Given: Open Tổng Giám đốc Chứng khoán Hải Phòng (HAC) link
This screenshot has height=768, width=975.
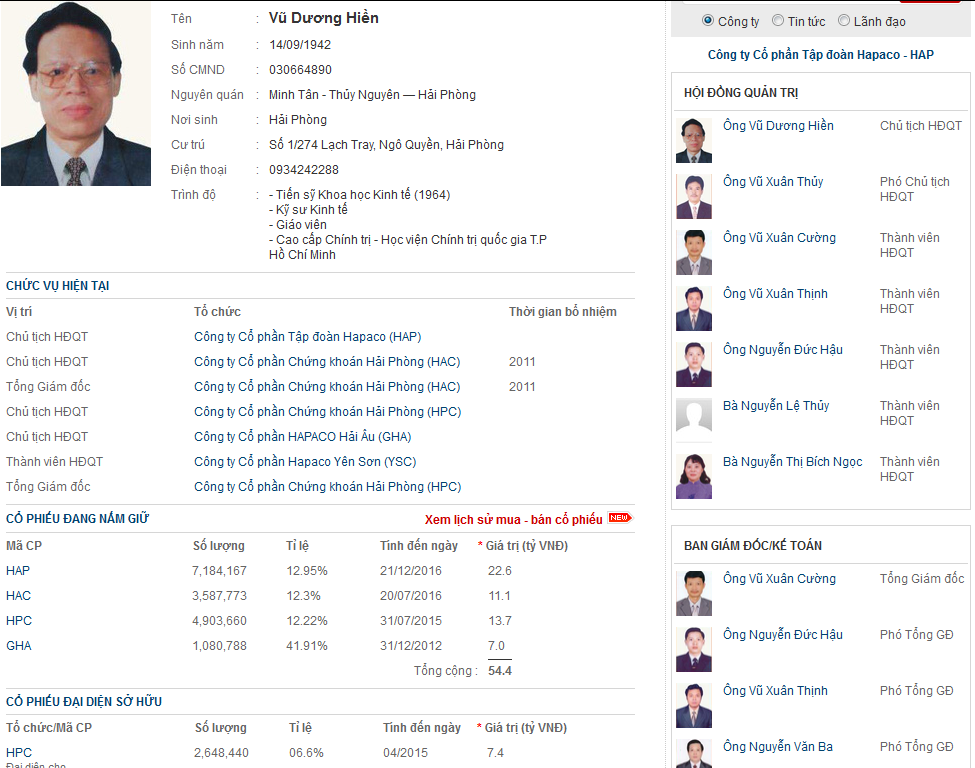Looking at the screenshot, I should [x=327, y=386].
